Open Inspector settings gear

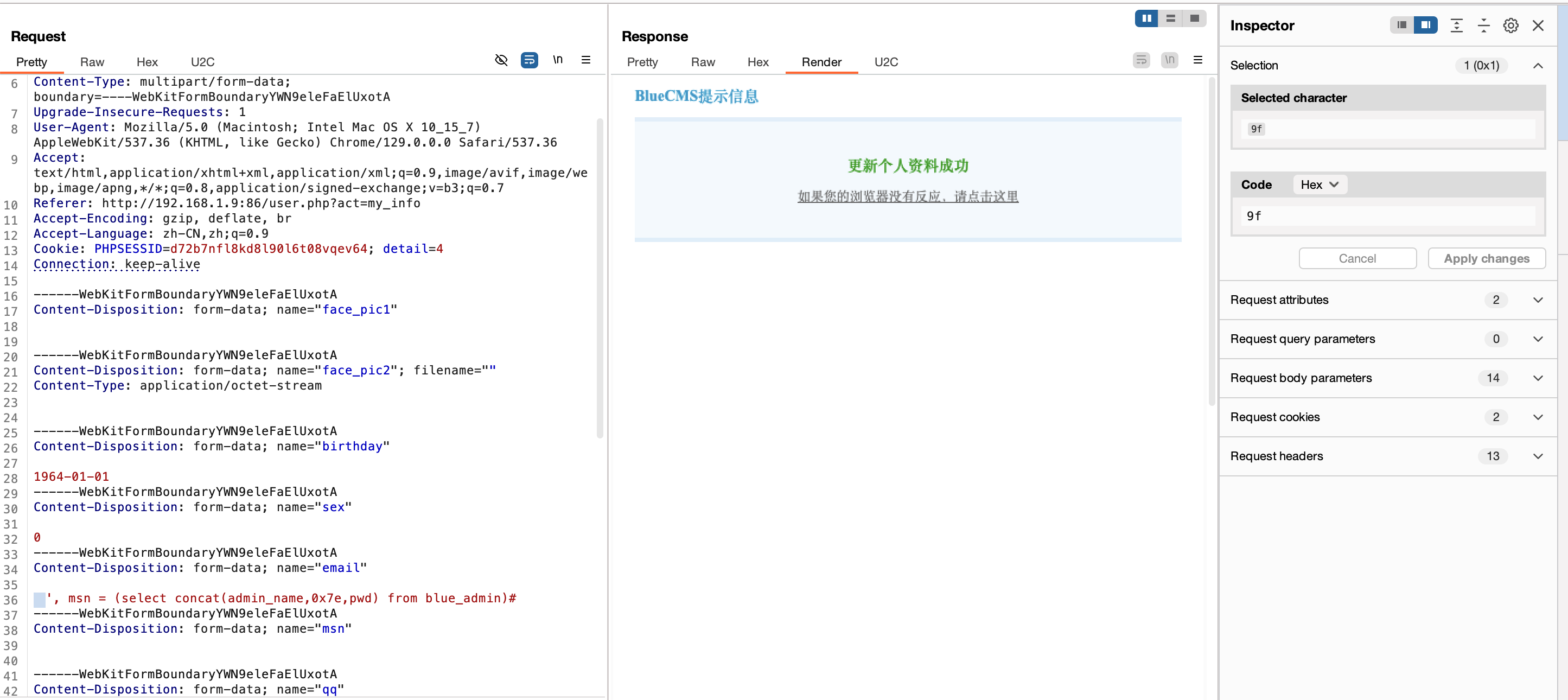tap(1510, 26)
